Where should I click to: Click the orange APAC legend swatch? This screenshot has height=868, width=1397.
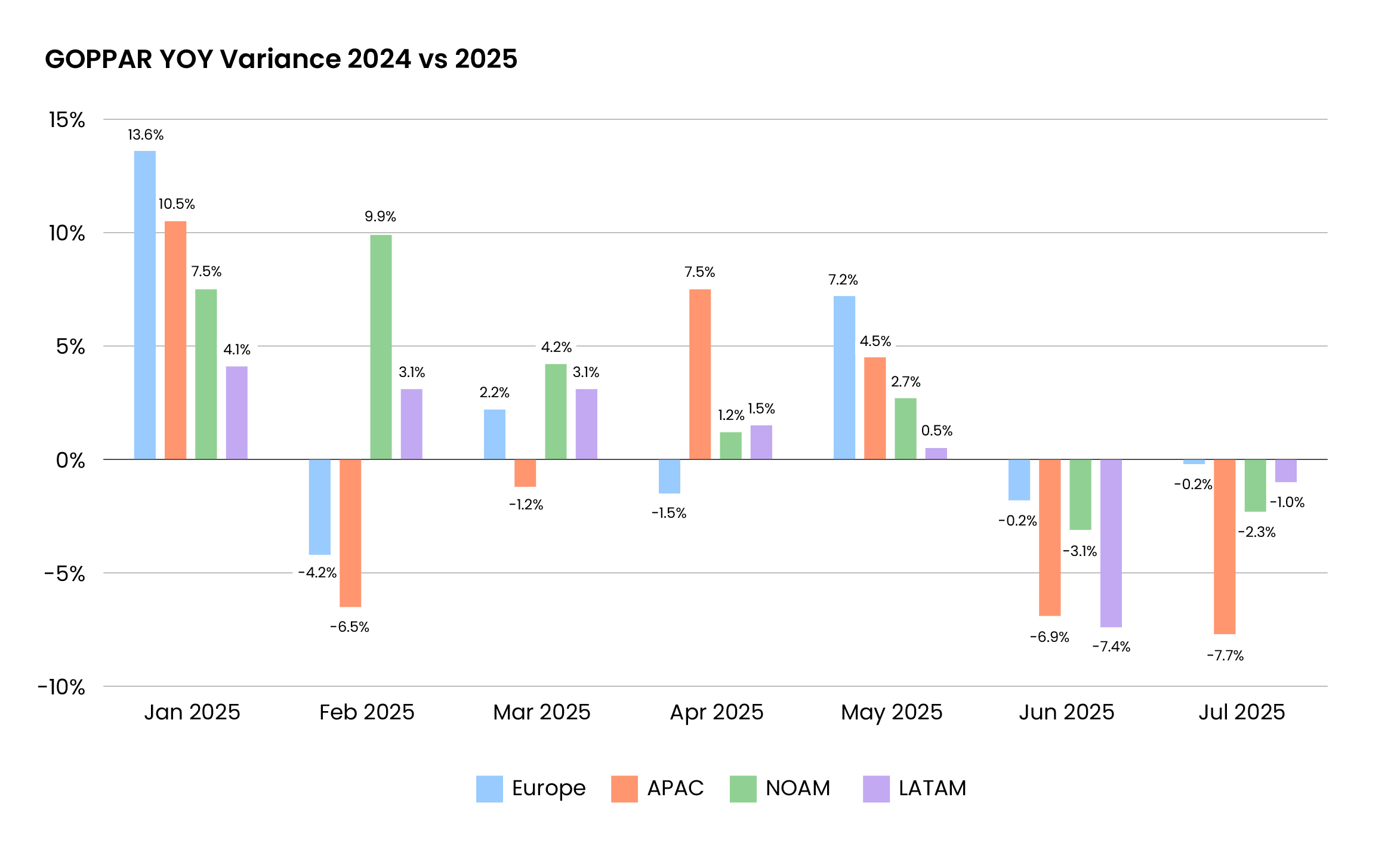click(624, 789)
